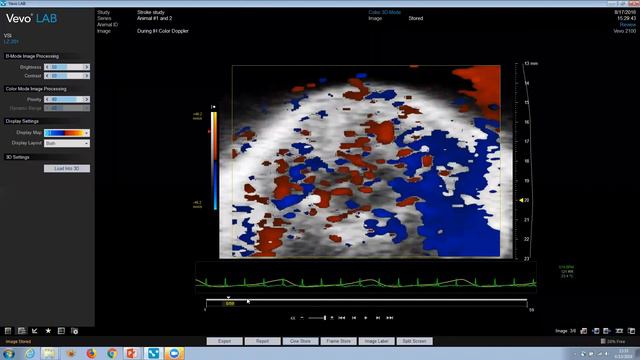640x360 pixels.
Task: Click the next image icon at bottom right
Action: pyautogui.click(x=607, y=331)
